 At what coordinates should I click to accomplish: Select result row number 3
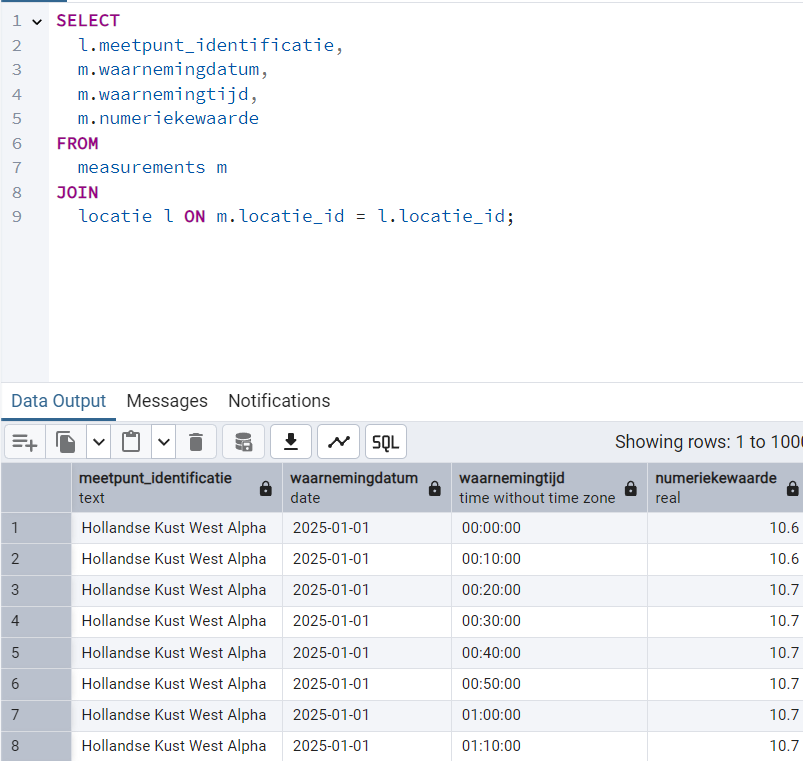(36, 590)
